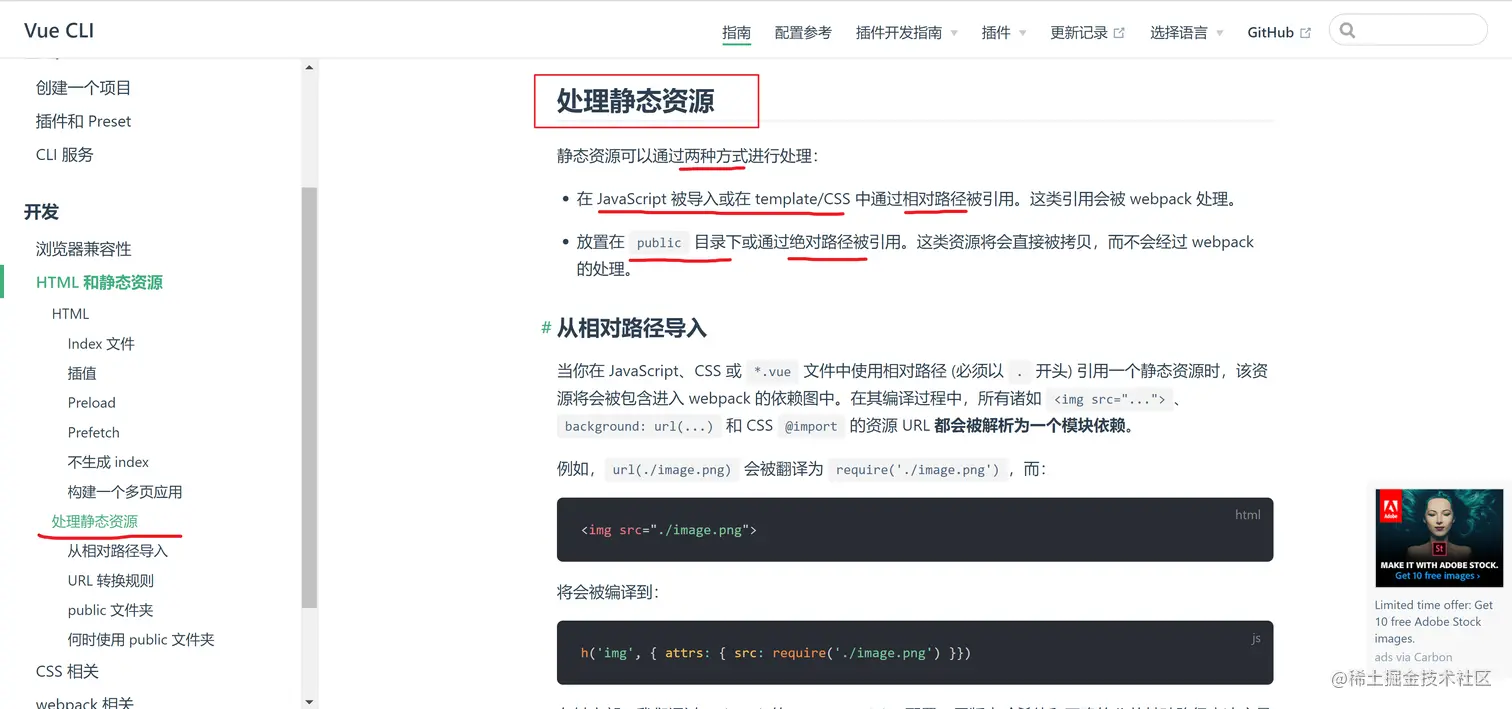The height and width of the screenshot is (709, 1512).
Task: Click the external-link icon beside 更新记录
Action: [x=1119, y=33]
